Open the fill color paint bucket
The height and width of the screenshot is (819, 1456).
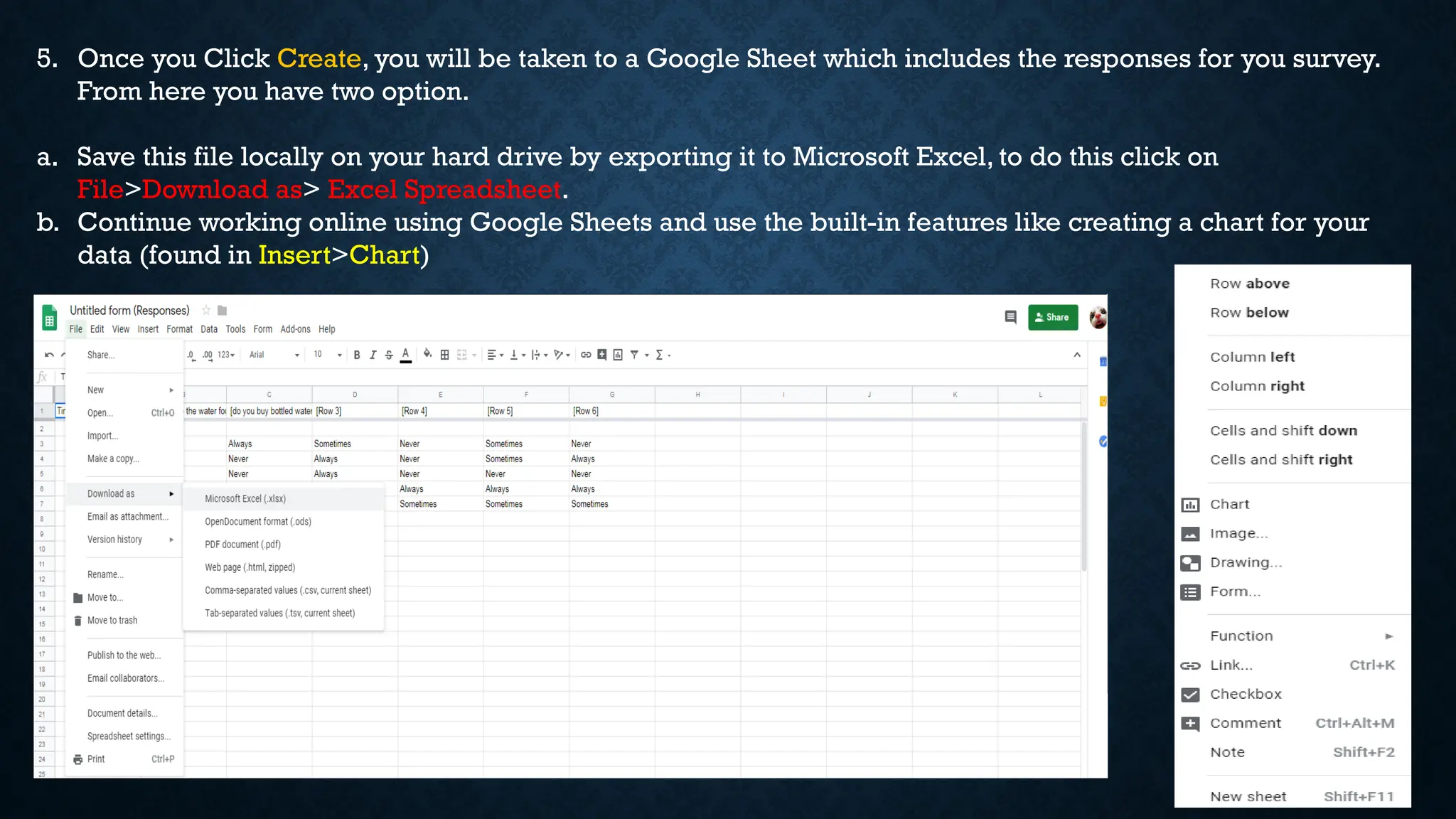coord(427,354)
